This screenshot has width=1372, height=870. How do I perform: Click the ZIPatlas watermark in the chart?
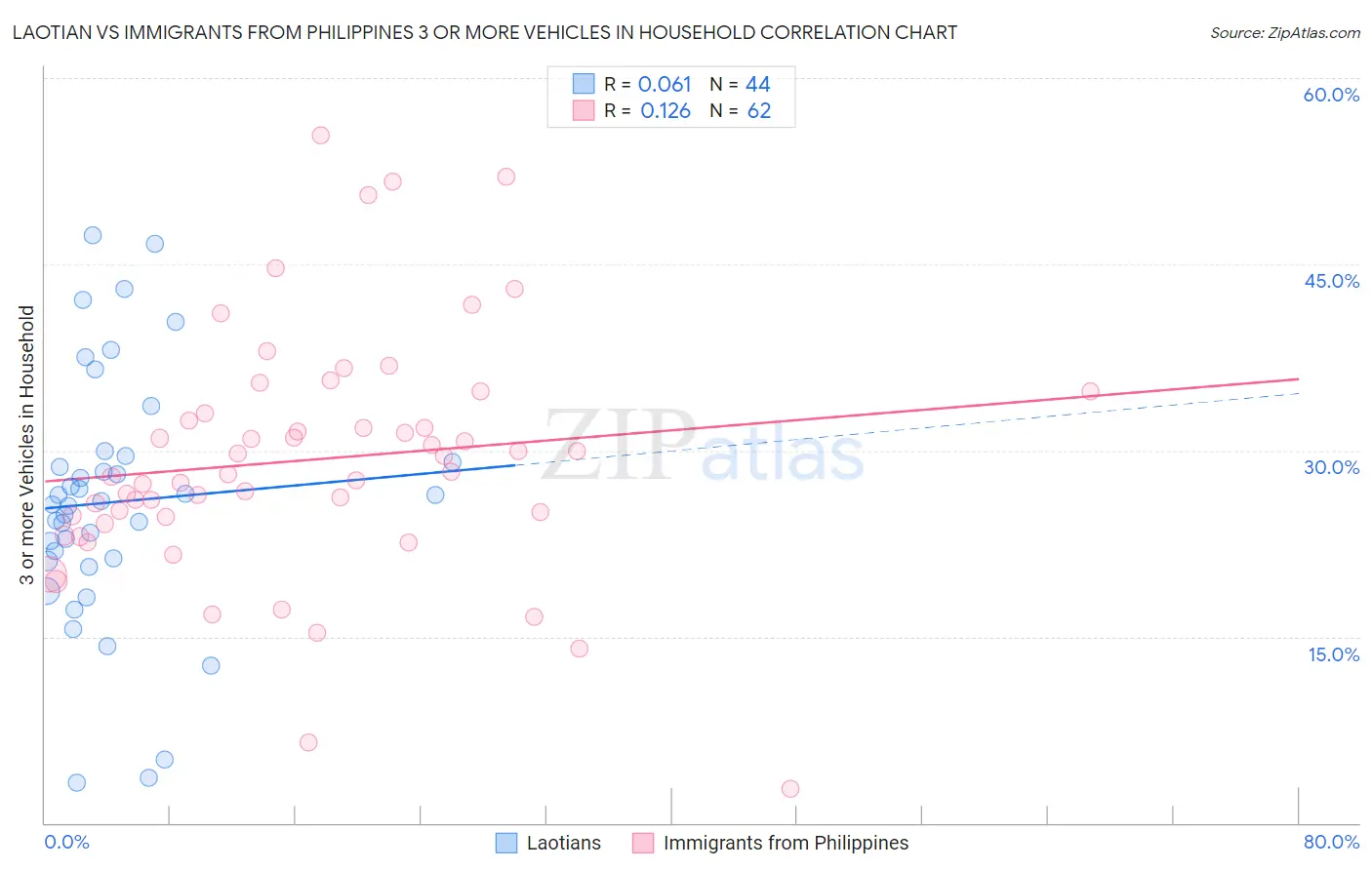coord(703,445)
